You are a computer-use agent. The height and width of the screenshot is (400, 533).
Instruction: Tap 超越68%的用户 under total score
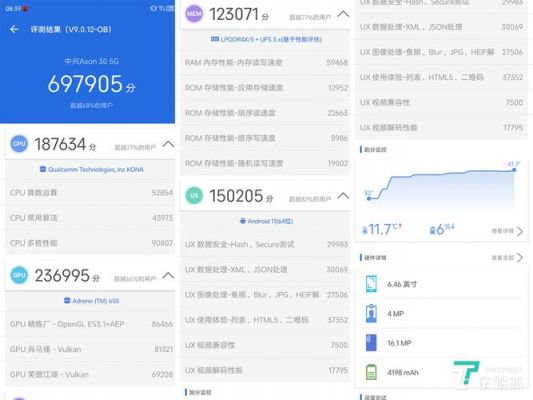point(91,105)
